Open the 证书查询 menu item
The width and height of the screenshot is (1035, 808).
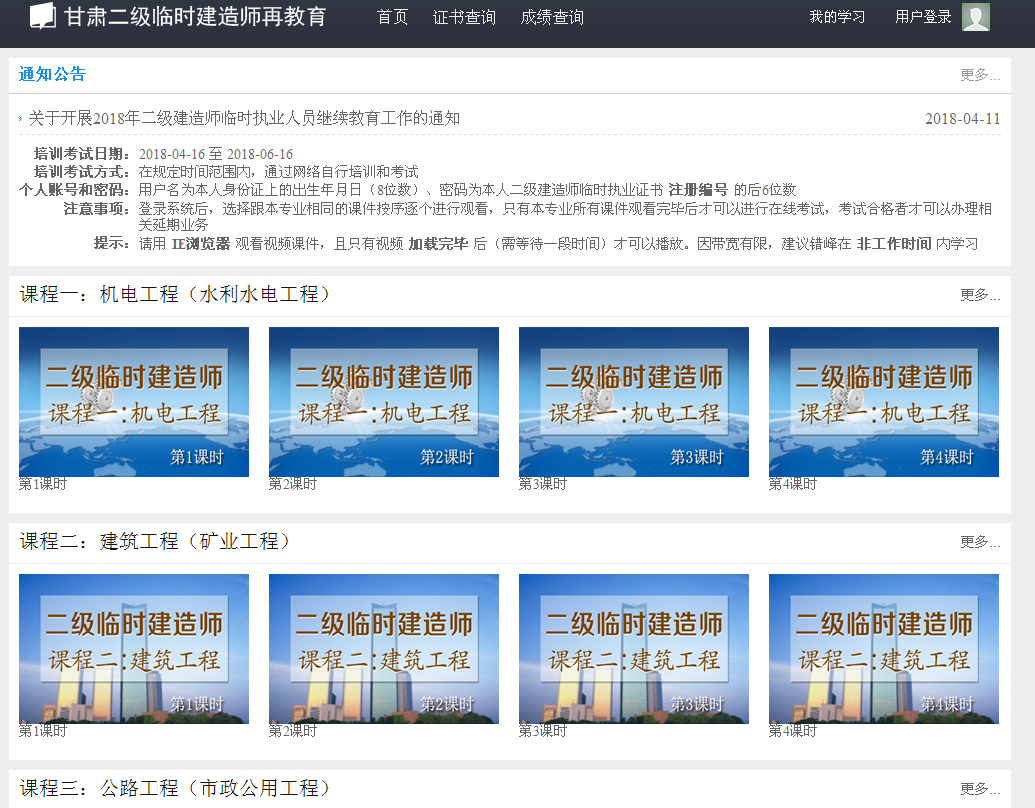(x=464, y=17)
